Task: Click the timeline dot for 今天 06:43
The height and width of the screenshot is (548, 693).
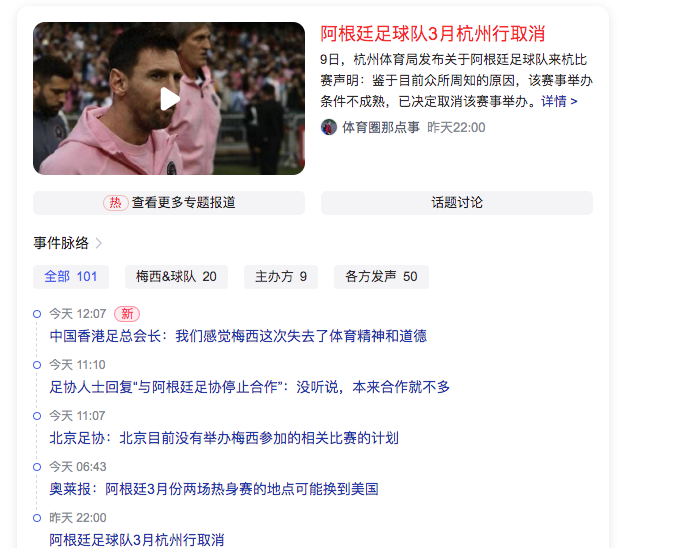Action: click(x=37, y=467)
